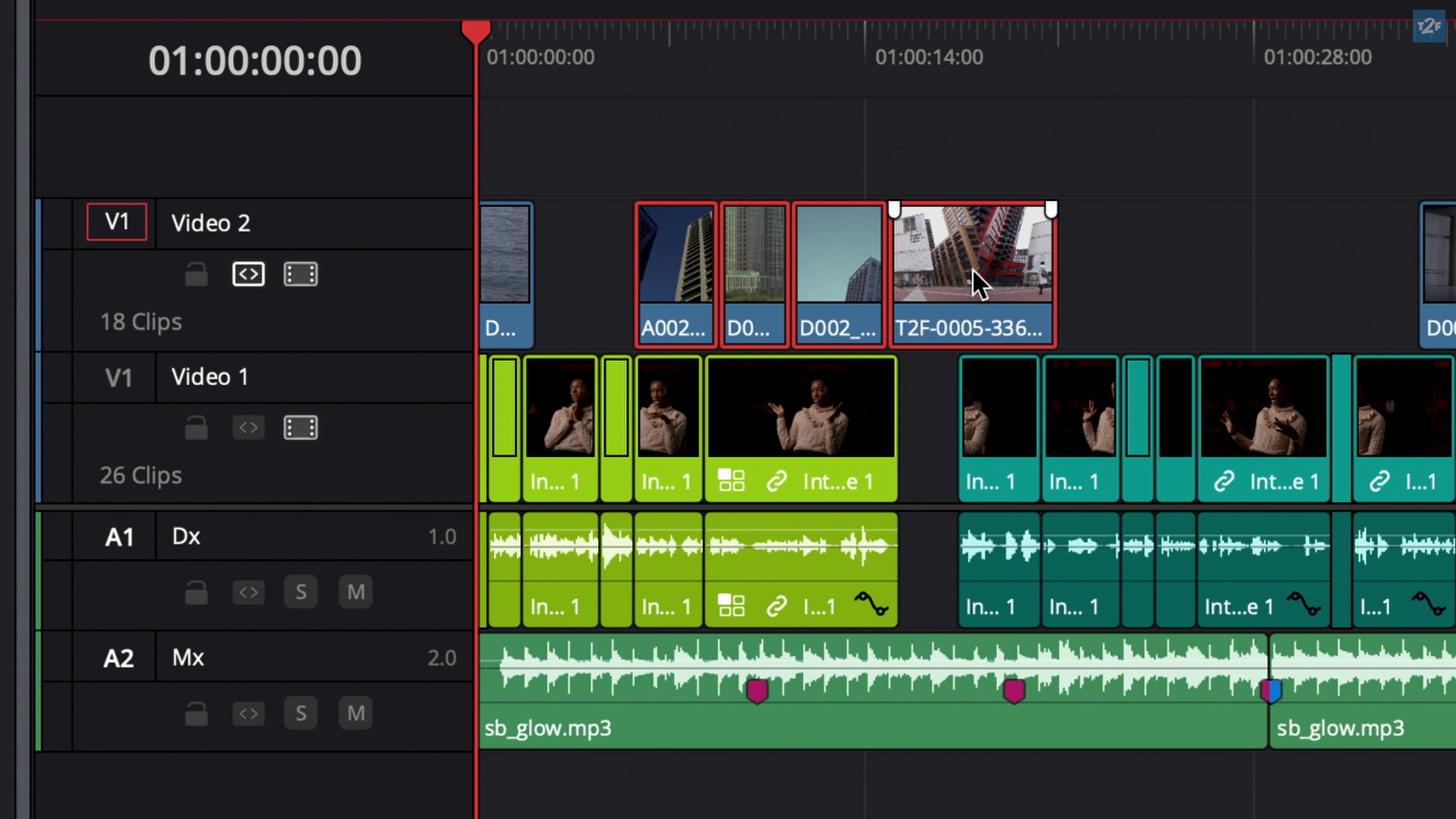The image size is (1456, 819).
Task: Lock the A2 Mx audio track
Action: point(196,713)
